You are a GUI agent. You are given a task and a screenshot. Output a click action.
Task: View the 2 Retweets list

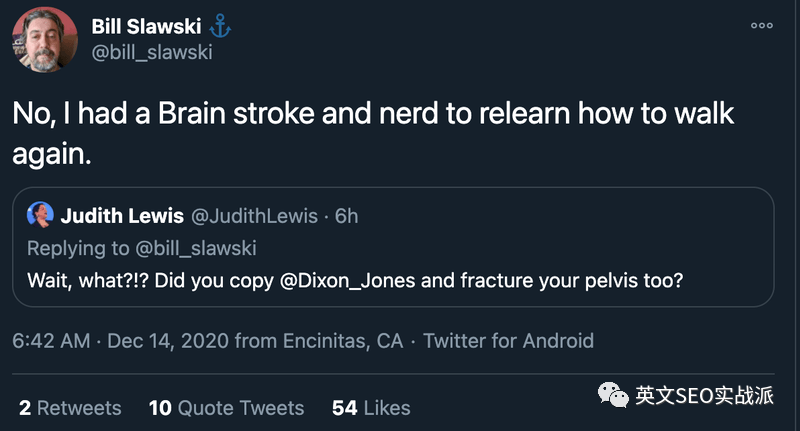pyautogui.click(x=70, y=408)
